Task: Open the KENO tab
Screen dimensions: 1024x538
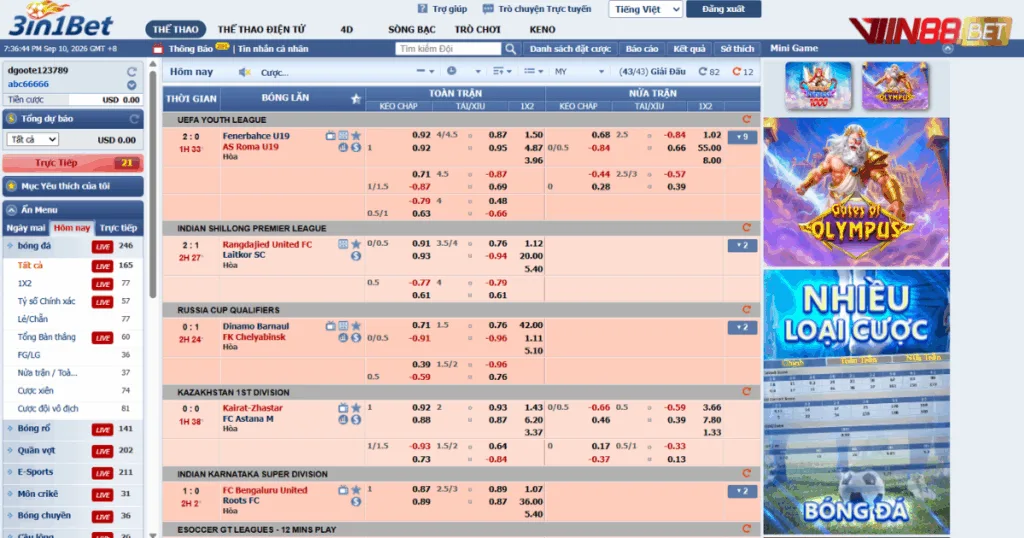Action: coord(542,29)
